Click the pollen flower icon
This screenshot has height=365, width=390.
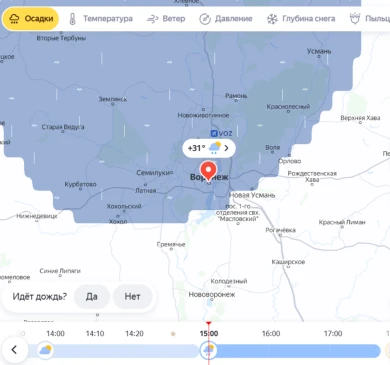[355, 19]
